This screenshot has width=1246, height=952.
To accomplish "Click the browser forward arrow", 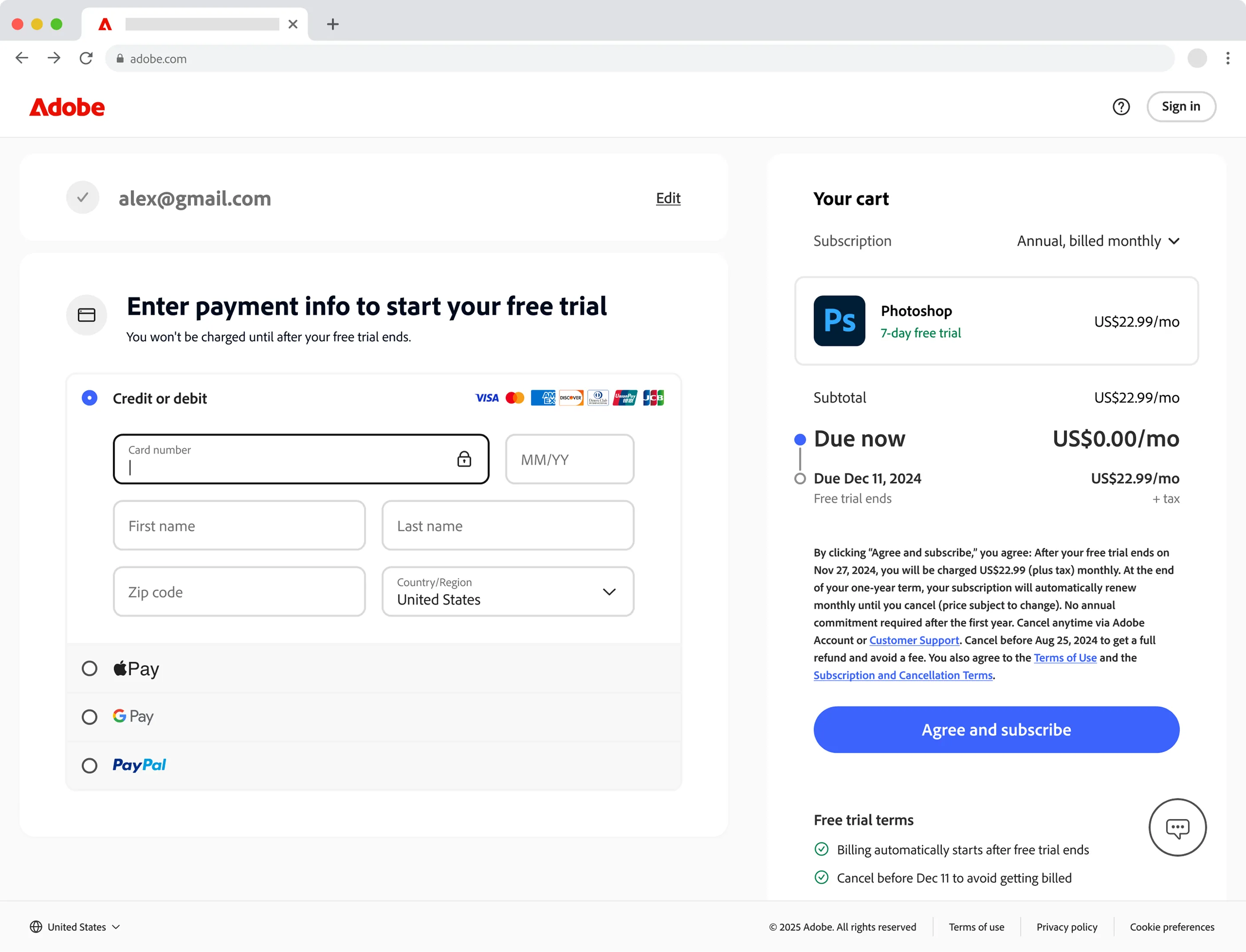I will click(x=54, y=58).
